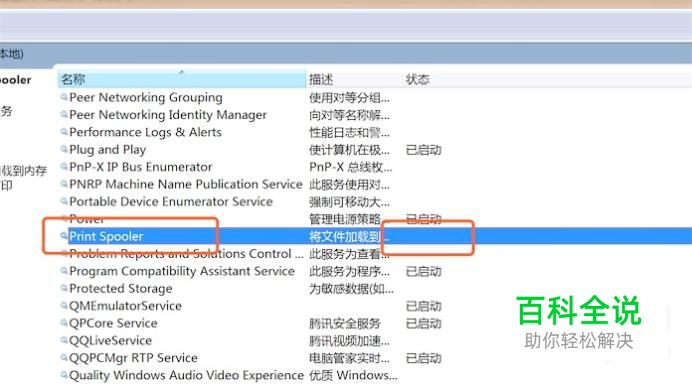Select the Plug and Play service
The height and width of the screenshot is (385, 692).
tap(107, 150)
